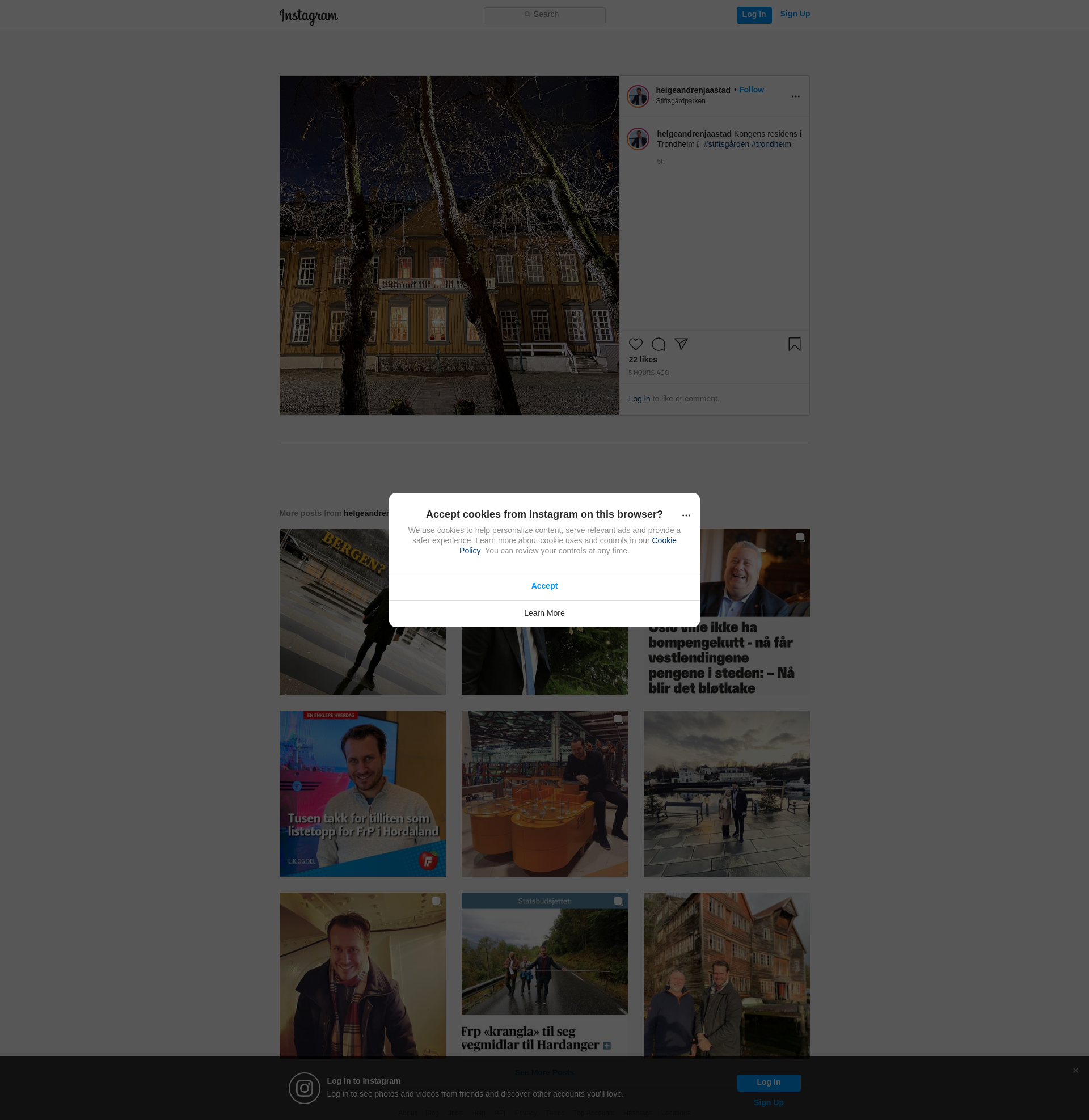
Task: Click the Instagram logo in header
Action: [x=309, y=16]
